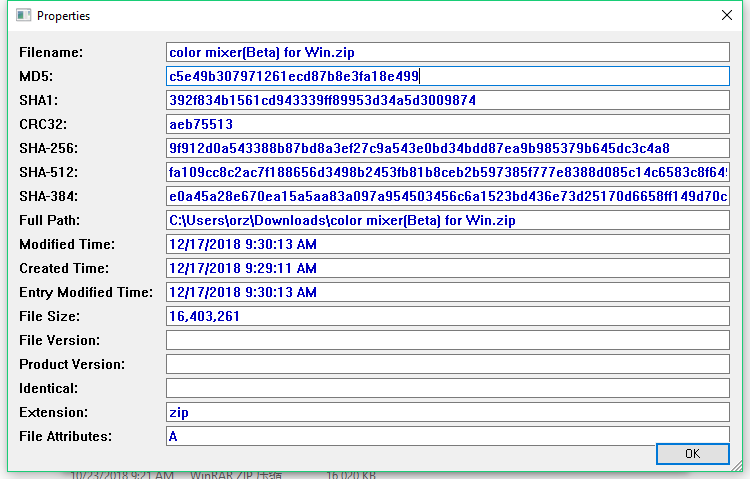This screenshot has width=750, height=479.
Task: Focus the CRC32 value field
Action: pyautogui.click(x=447, y=124)
